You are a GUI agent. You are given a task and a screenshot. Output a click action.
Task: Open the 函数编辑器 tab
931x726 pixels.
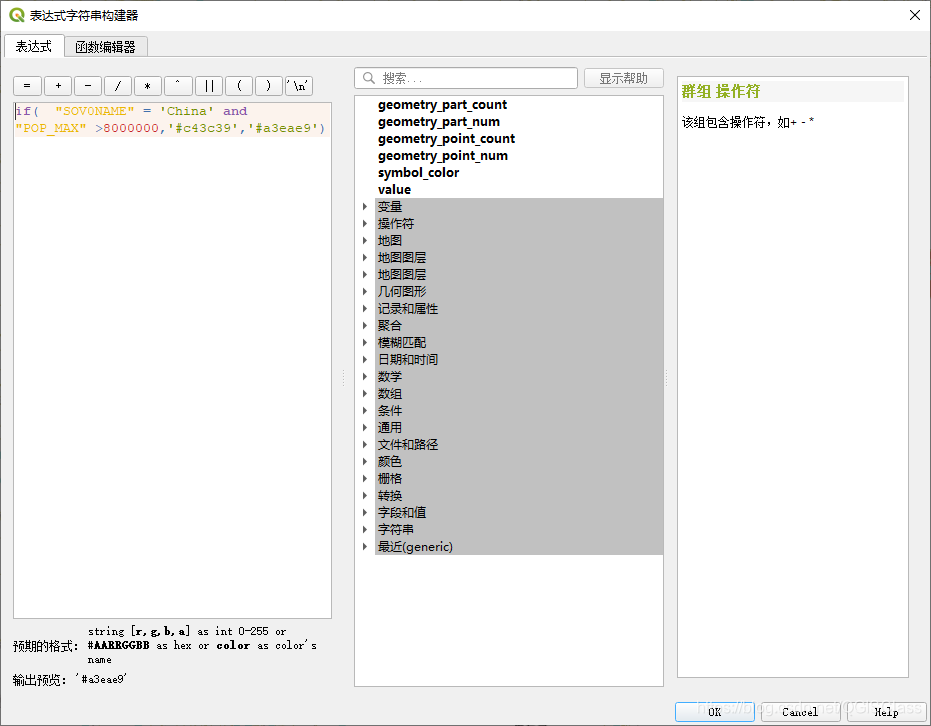pyautogui.click(x=106, y=47)
